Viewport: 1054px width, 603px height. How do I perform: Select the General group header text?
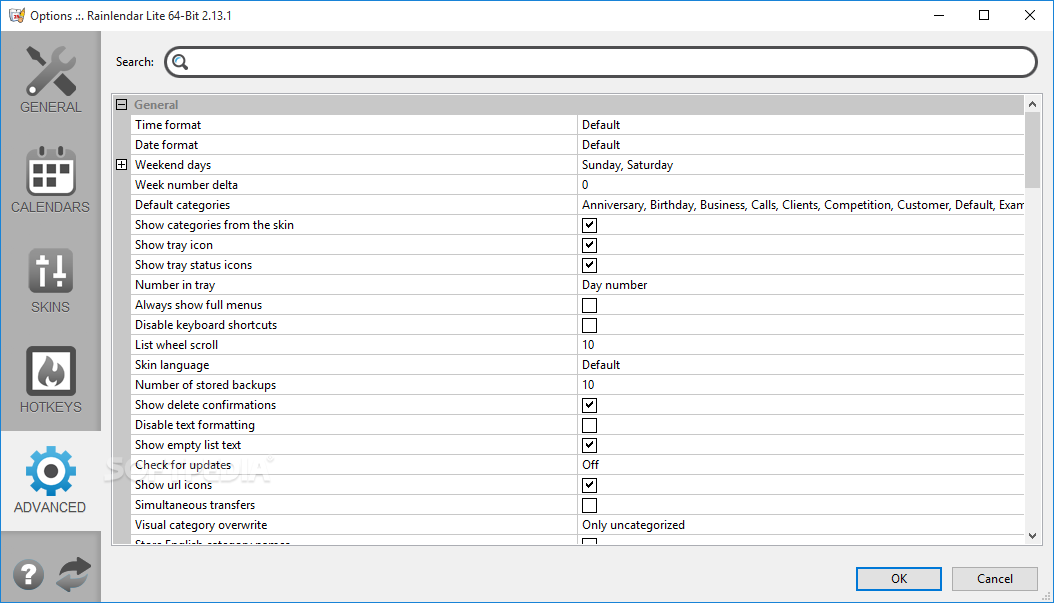pos(156,105)
